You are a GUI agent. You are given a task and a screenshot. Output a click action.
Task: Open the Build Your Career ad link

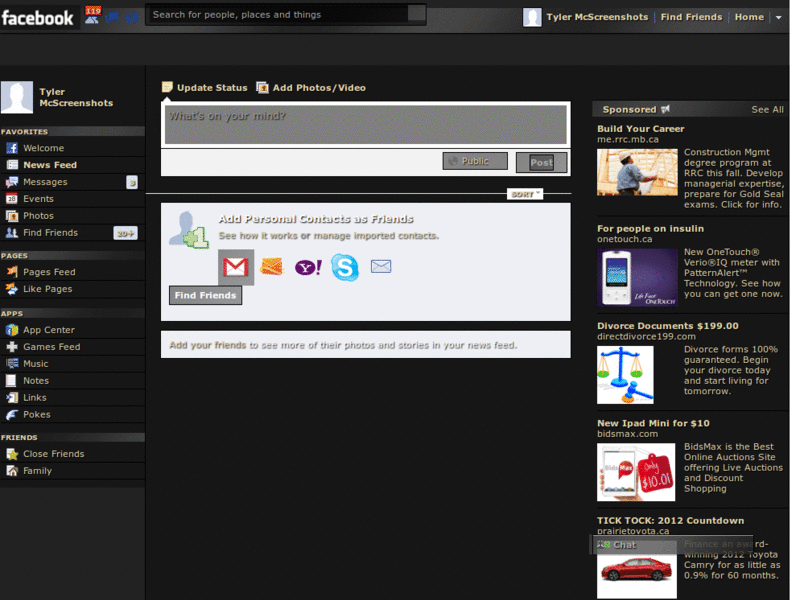[x=641, y=129]
